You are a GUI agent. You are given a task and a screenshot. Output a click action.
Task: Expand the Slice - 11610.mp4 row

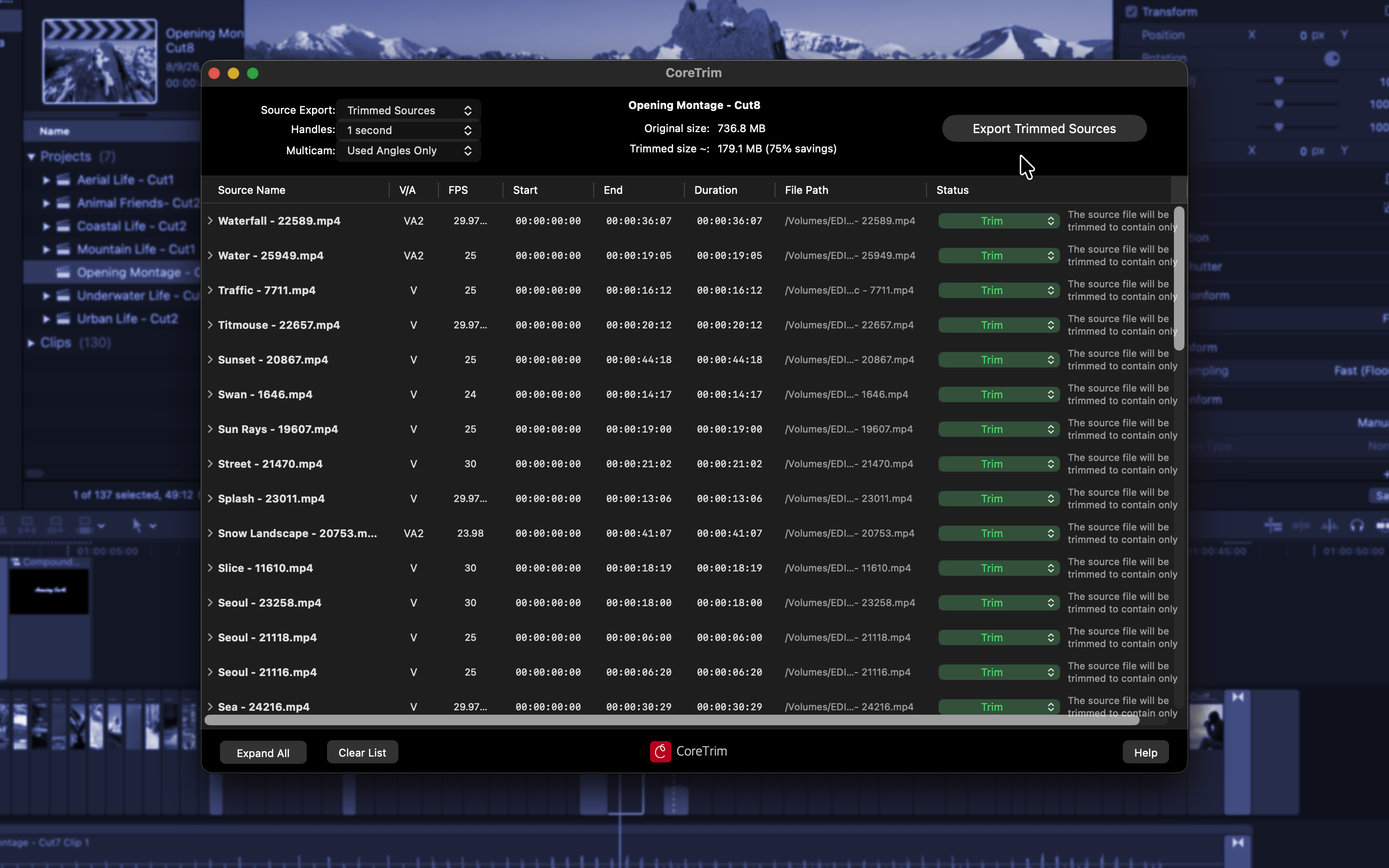(210, 569)
